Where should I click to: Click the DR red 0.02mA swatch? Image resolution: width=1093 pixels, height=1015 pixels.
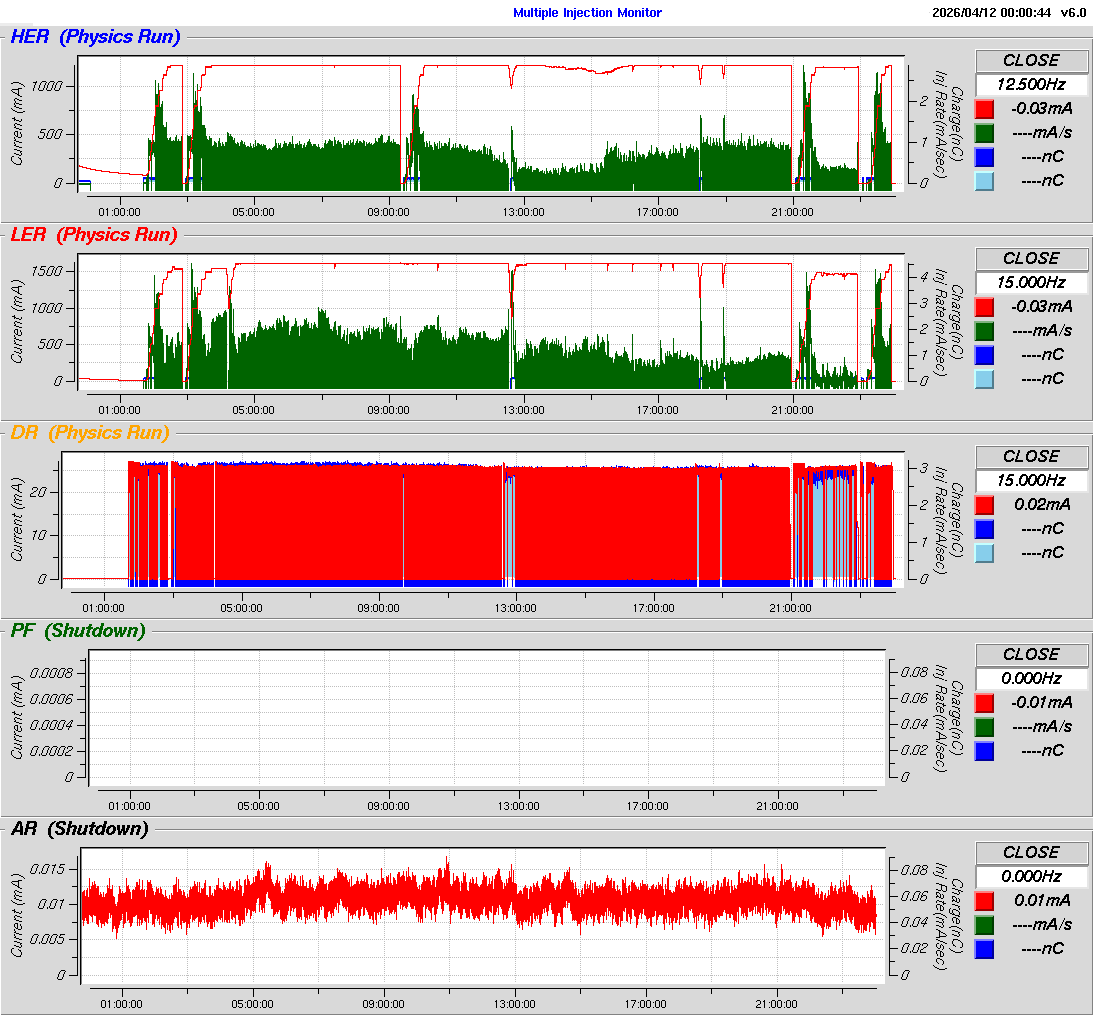point(985,505)
